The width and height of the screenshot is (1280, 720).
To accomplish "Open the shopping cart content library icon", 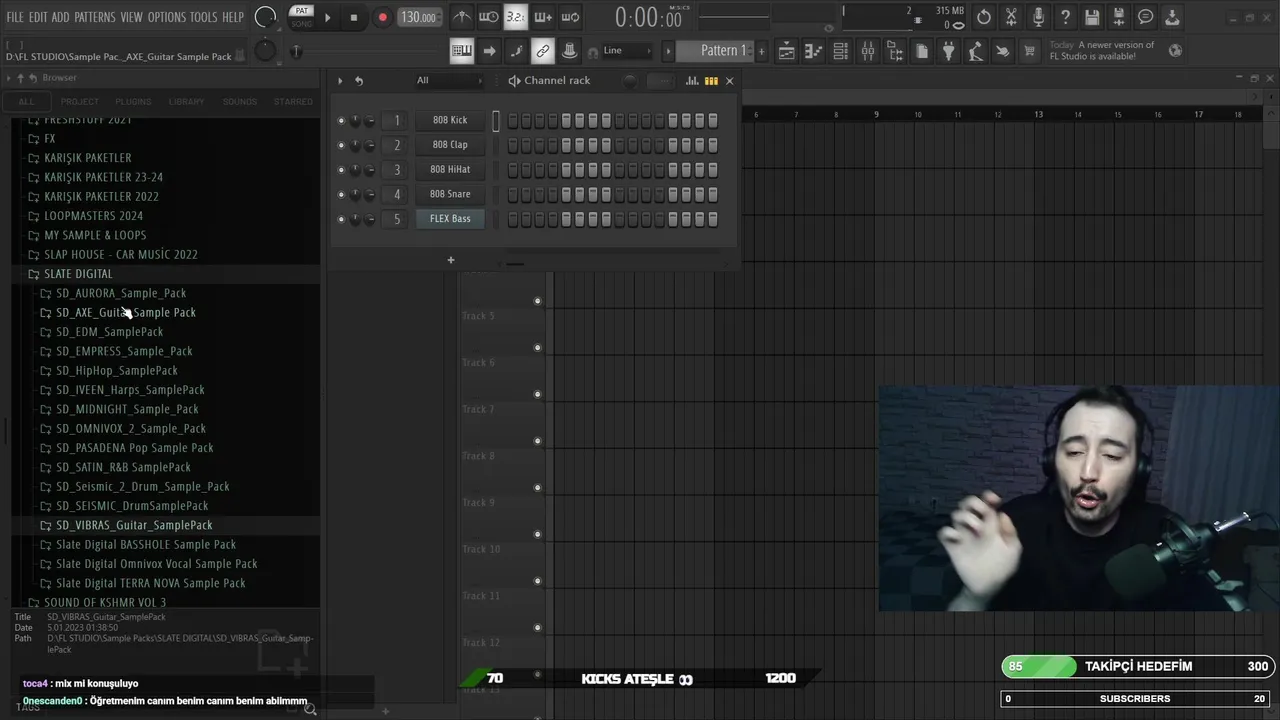I will point(1029,51).
